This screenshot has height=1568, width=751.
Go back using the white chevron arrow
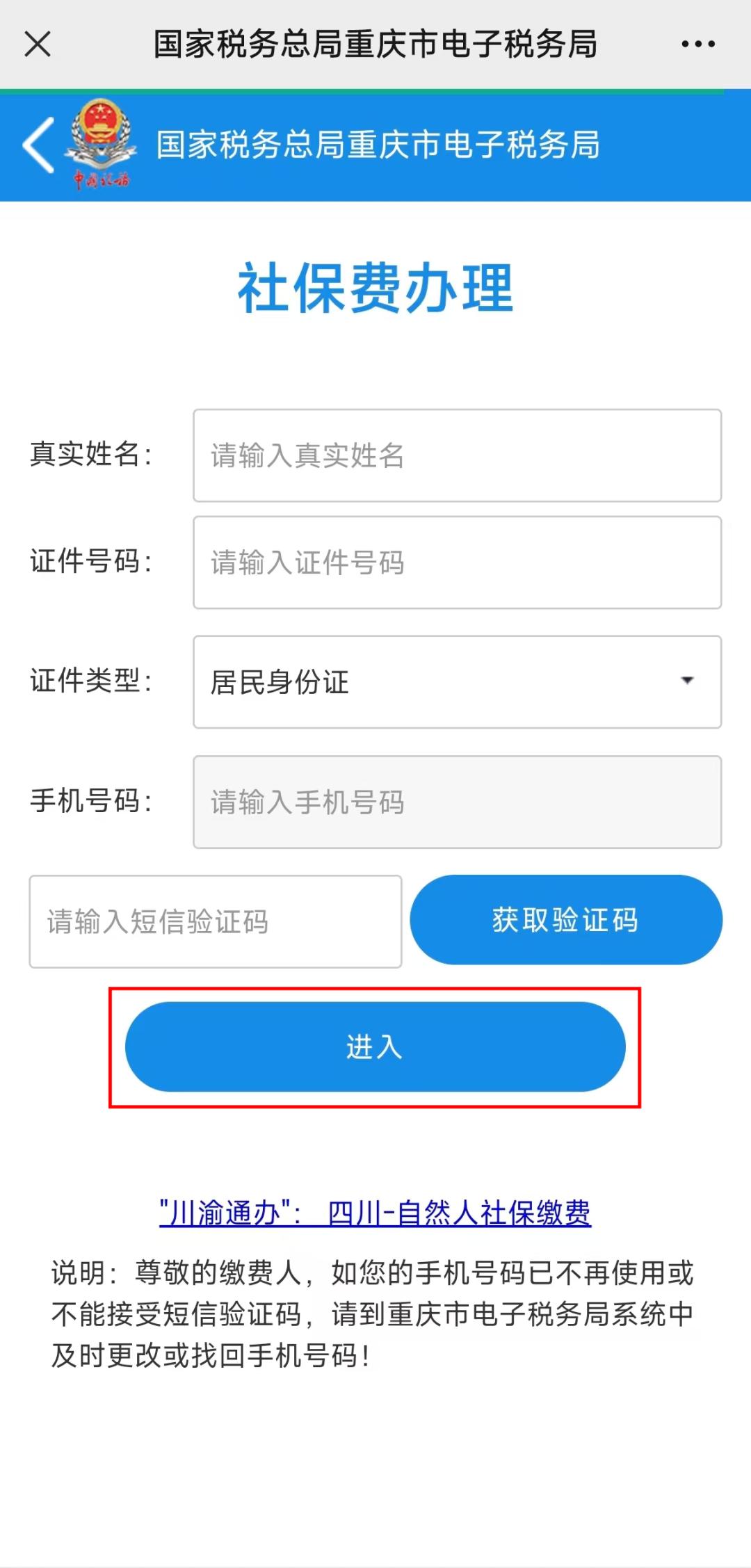click(38, 145)
